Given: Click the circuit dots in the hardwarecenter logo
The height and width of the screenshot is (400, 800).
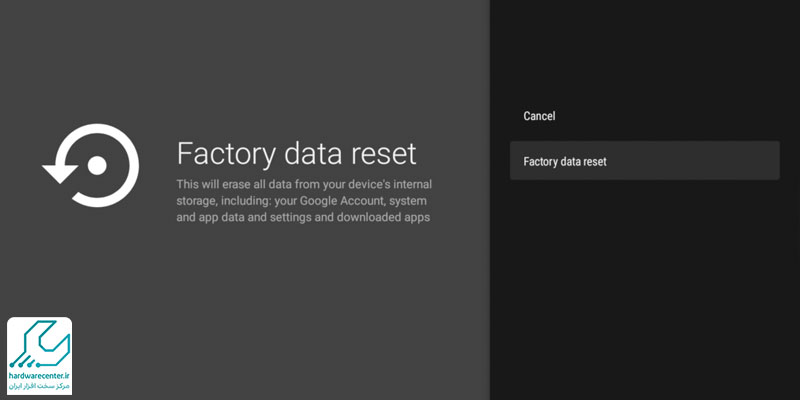Looking at the screenshot, I should (23, 364).
